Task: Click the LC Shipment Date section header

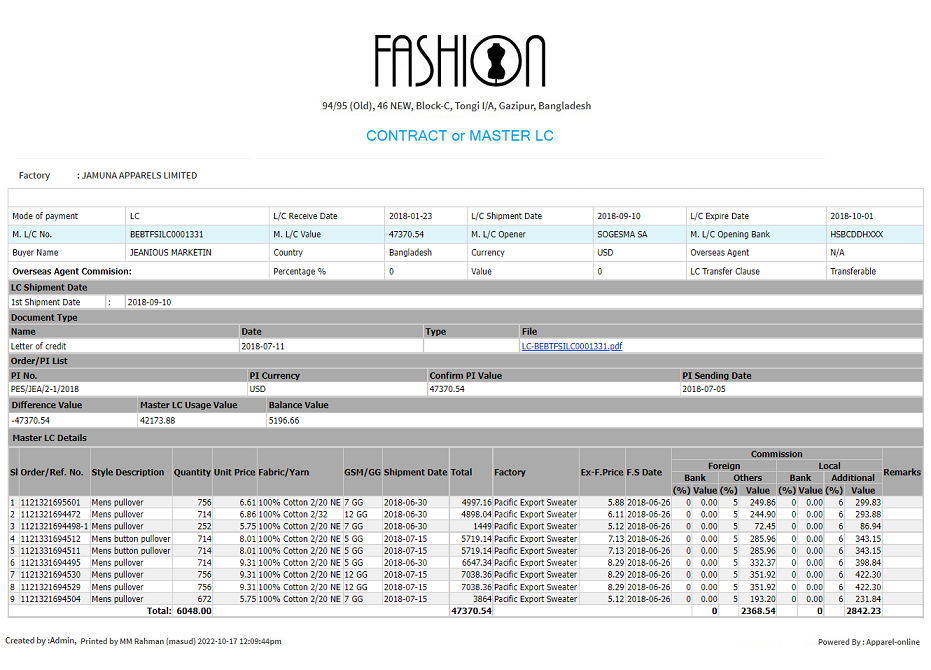Action: (49, 287)
